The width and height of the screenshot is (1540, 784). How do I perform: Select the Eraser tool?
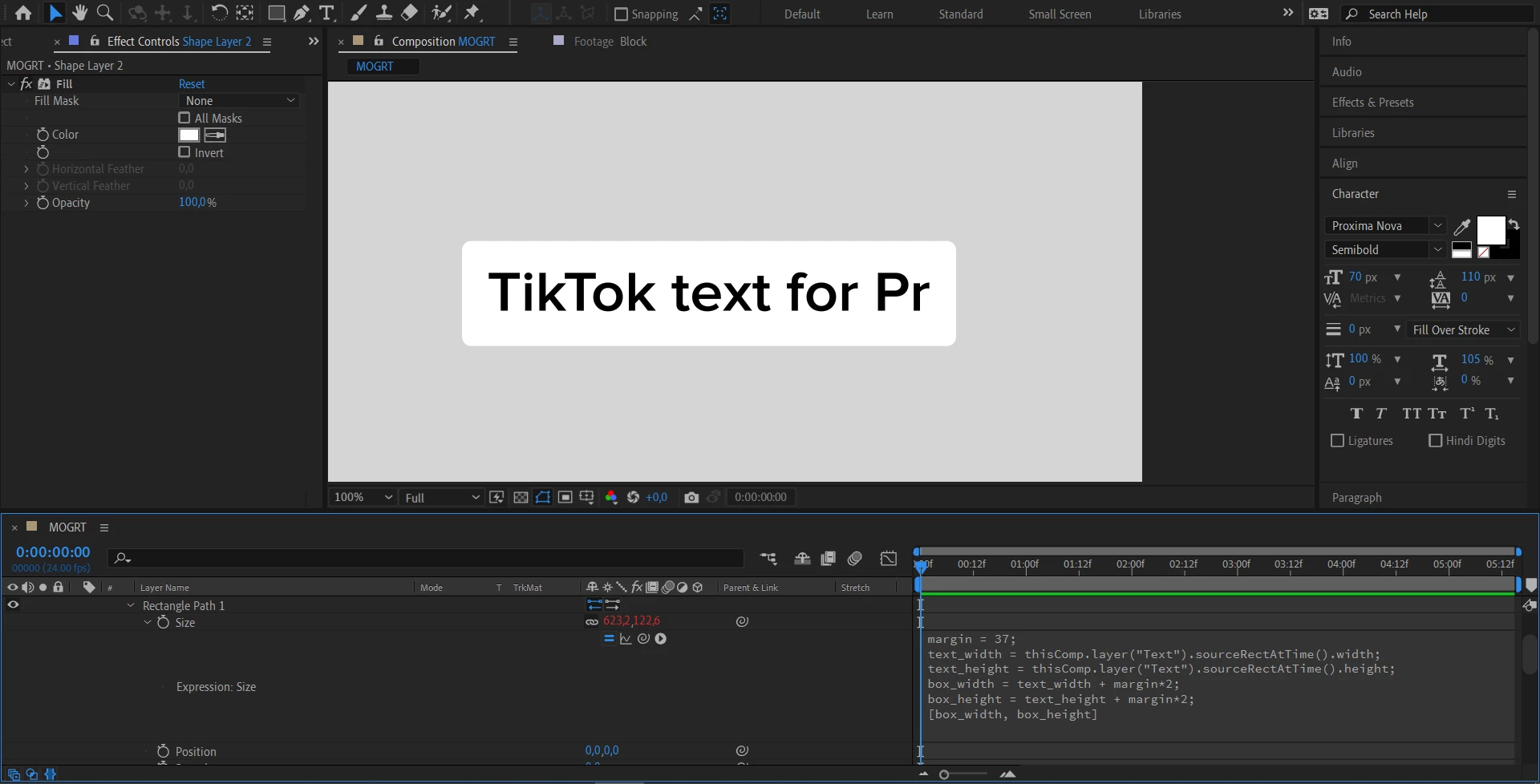tap(409, 13)
